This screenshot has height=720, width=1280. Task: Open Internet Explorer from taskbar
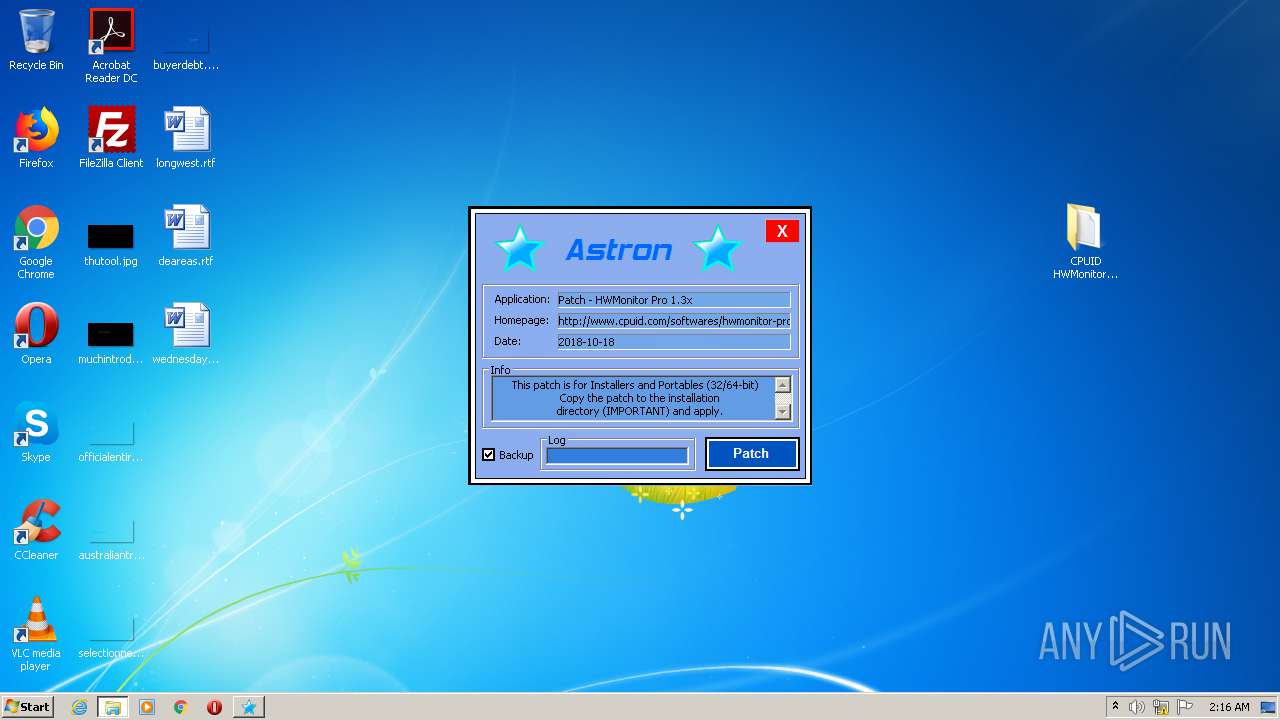point(79,707)
